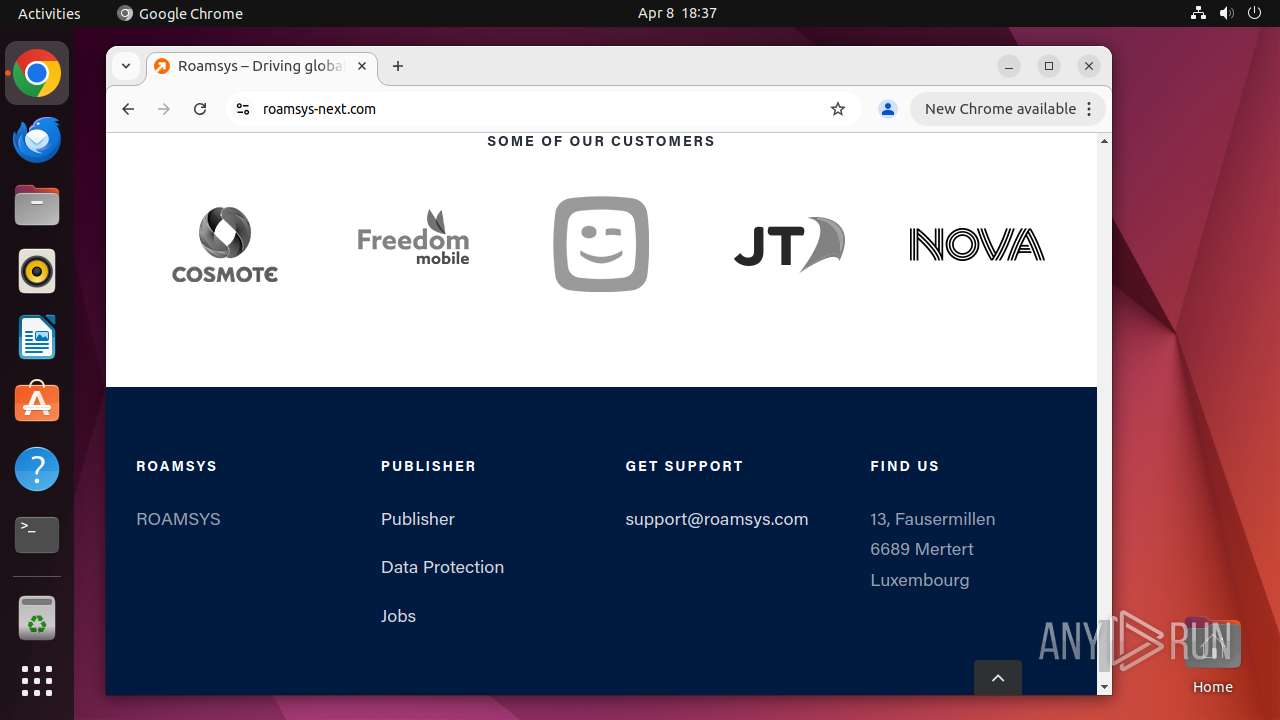Click the '6689 Mertert' address line

[922, 549]
